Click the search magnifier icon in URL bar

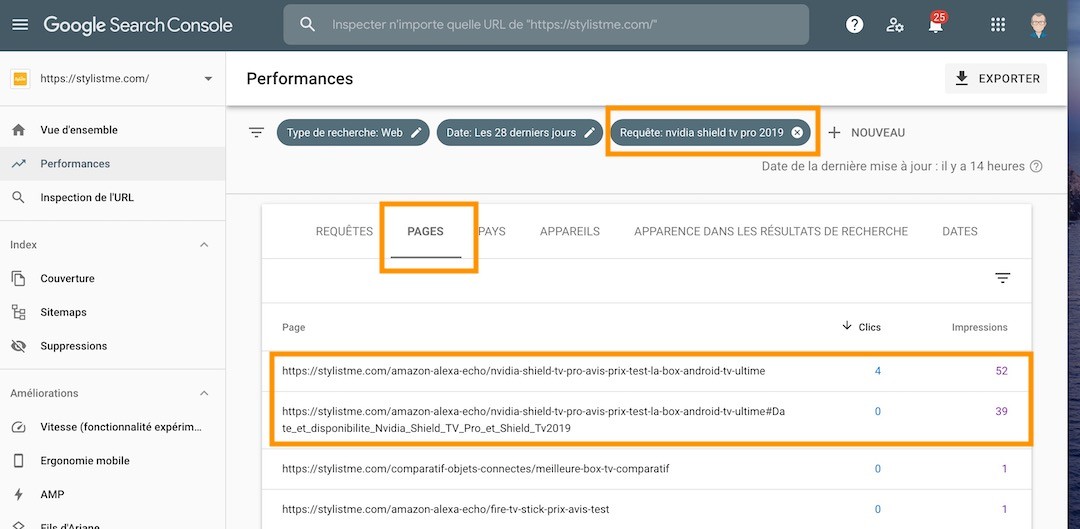click(x=308, y=25)
